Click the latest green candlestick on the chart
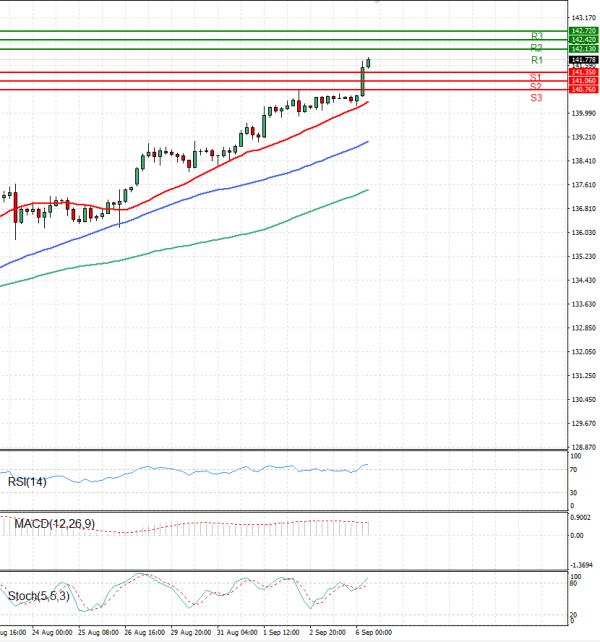The width and height of the screenshot is (600, 642). 369,63
